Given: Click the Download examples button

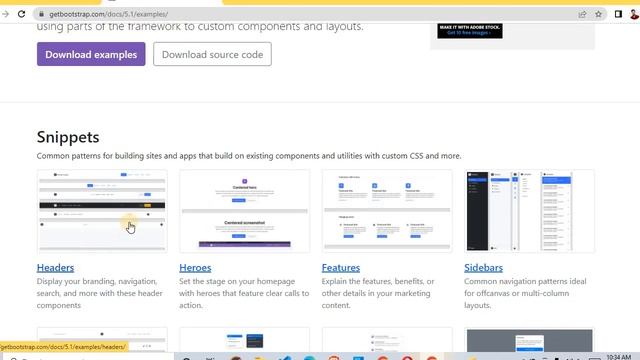Looking at the screenshot, I should [91, 54].
